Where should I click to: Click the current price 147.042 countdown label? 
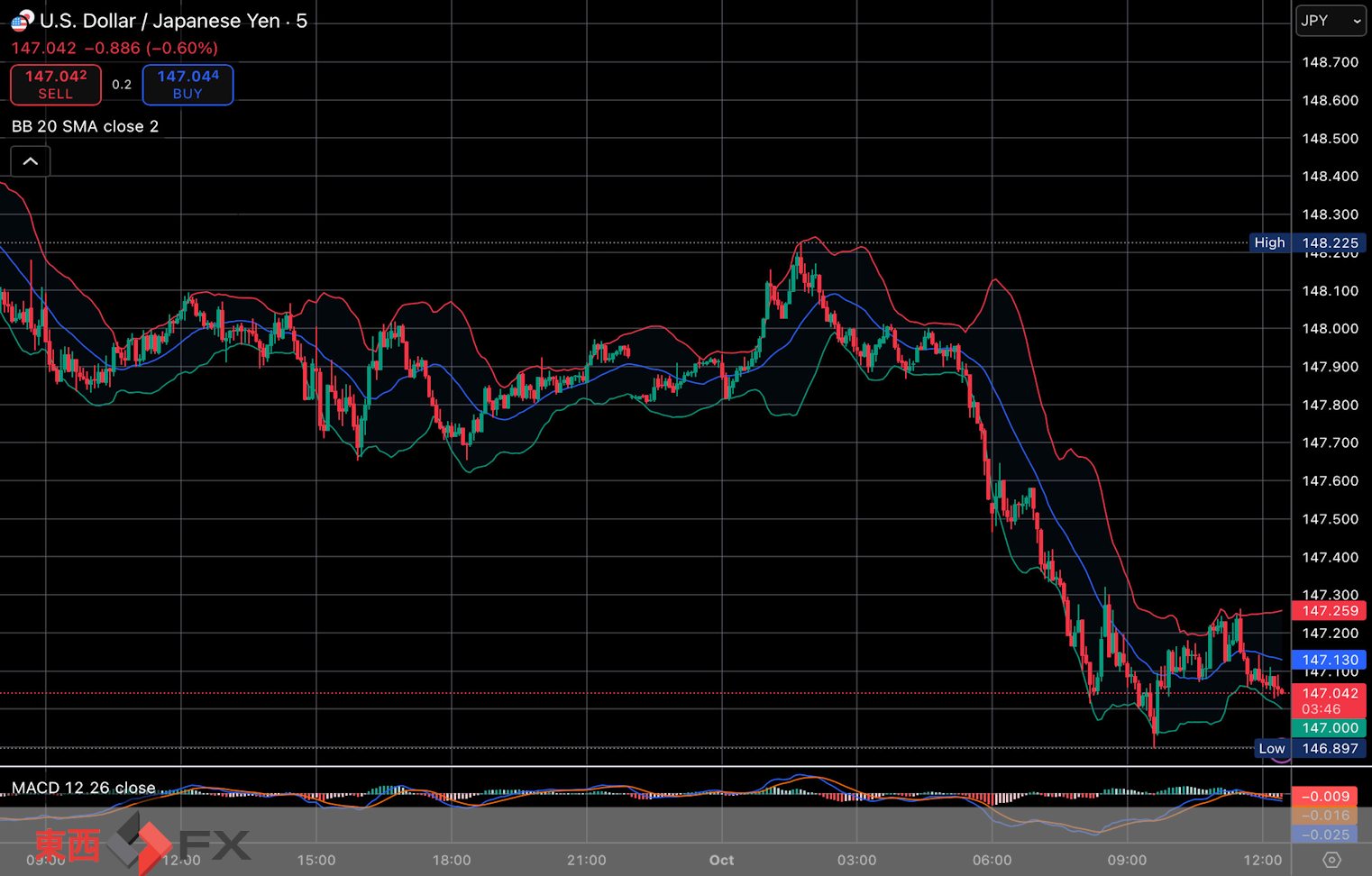pyautogui.click(x=1329, y=700)
